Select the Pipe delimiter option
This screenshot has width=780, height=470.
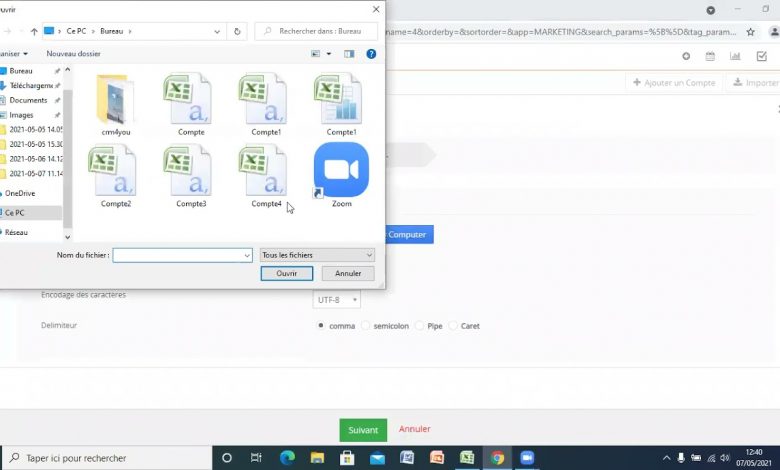(419, 326)
